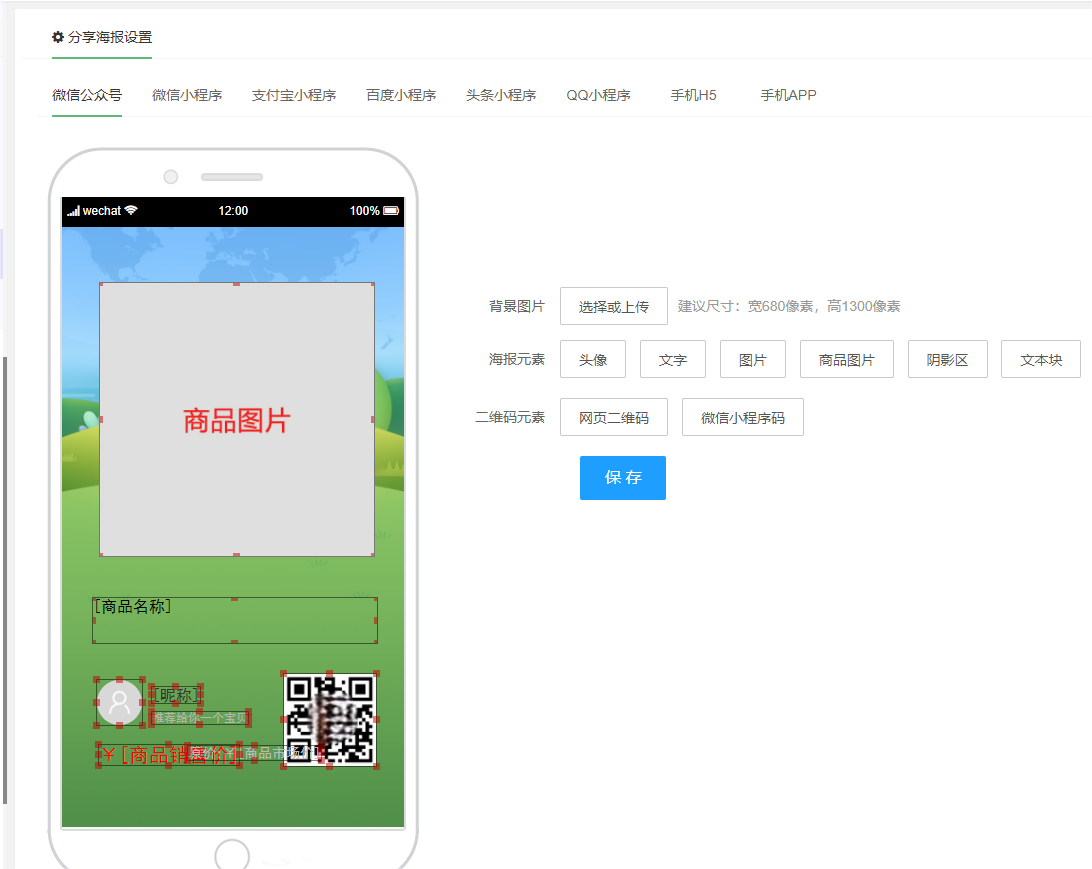Add the 微信小程序码 element
This screenshot has height=869, width=1092.
(743, 418)
